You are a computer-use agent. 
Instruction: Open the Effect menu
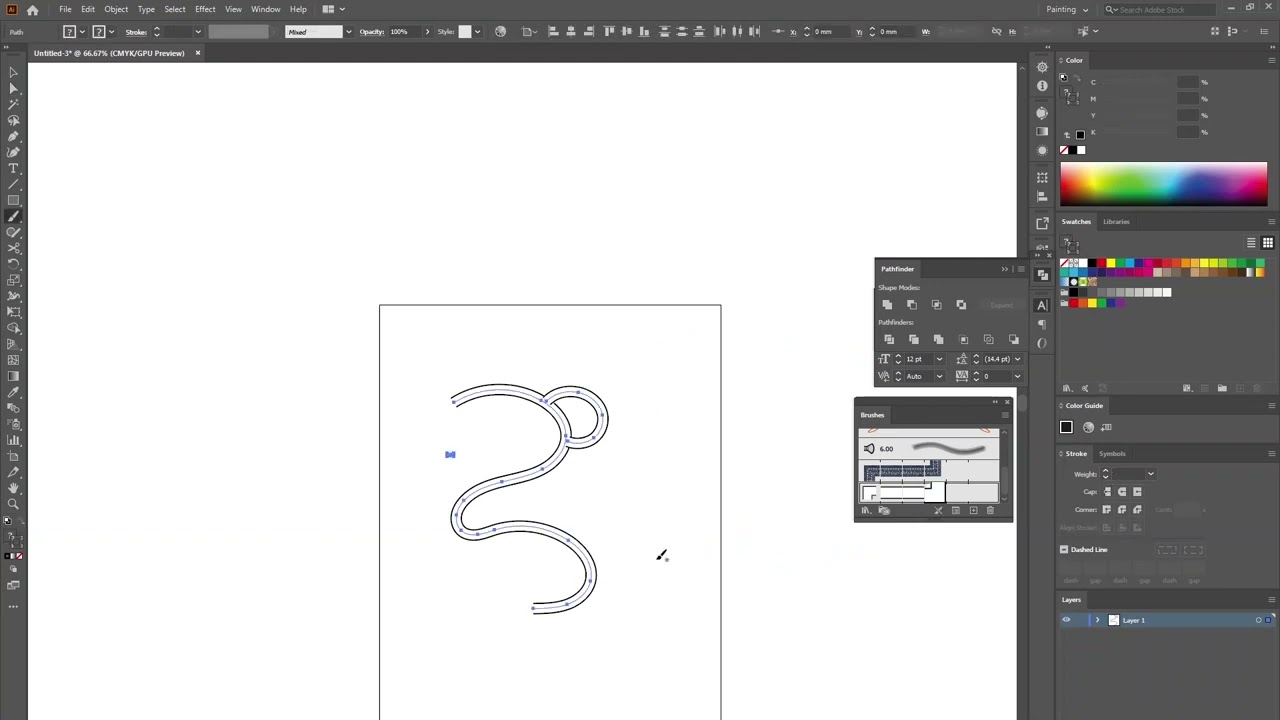coord(205,9)
